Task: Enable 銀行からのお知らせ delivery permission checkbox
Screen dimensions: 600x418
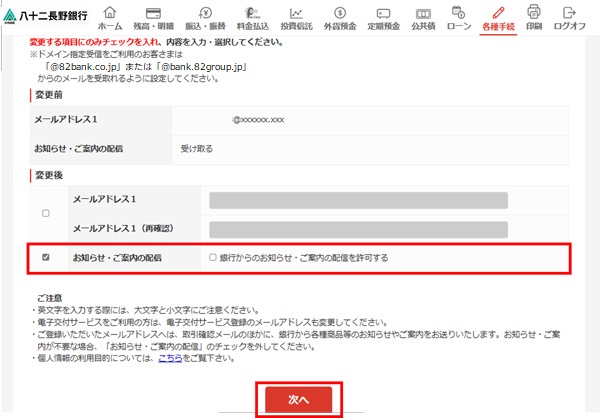Action: [x=212, y=258]
